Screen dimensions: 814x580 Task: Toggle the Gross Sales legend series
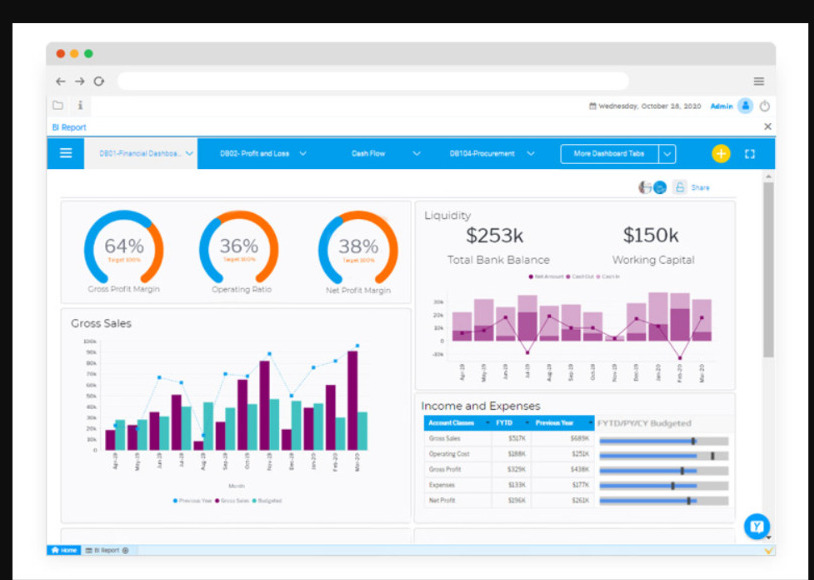232,501
